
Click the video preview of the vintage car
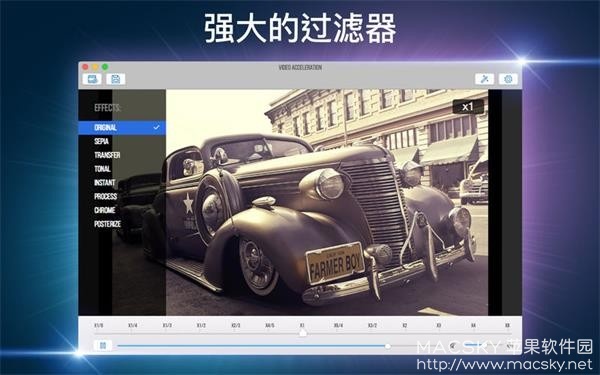(327, 202)
